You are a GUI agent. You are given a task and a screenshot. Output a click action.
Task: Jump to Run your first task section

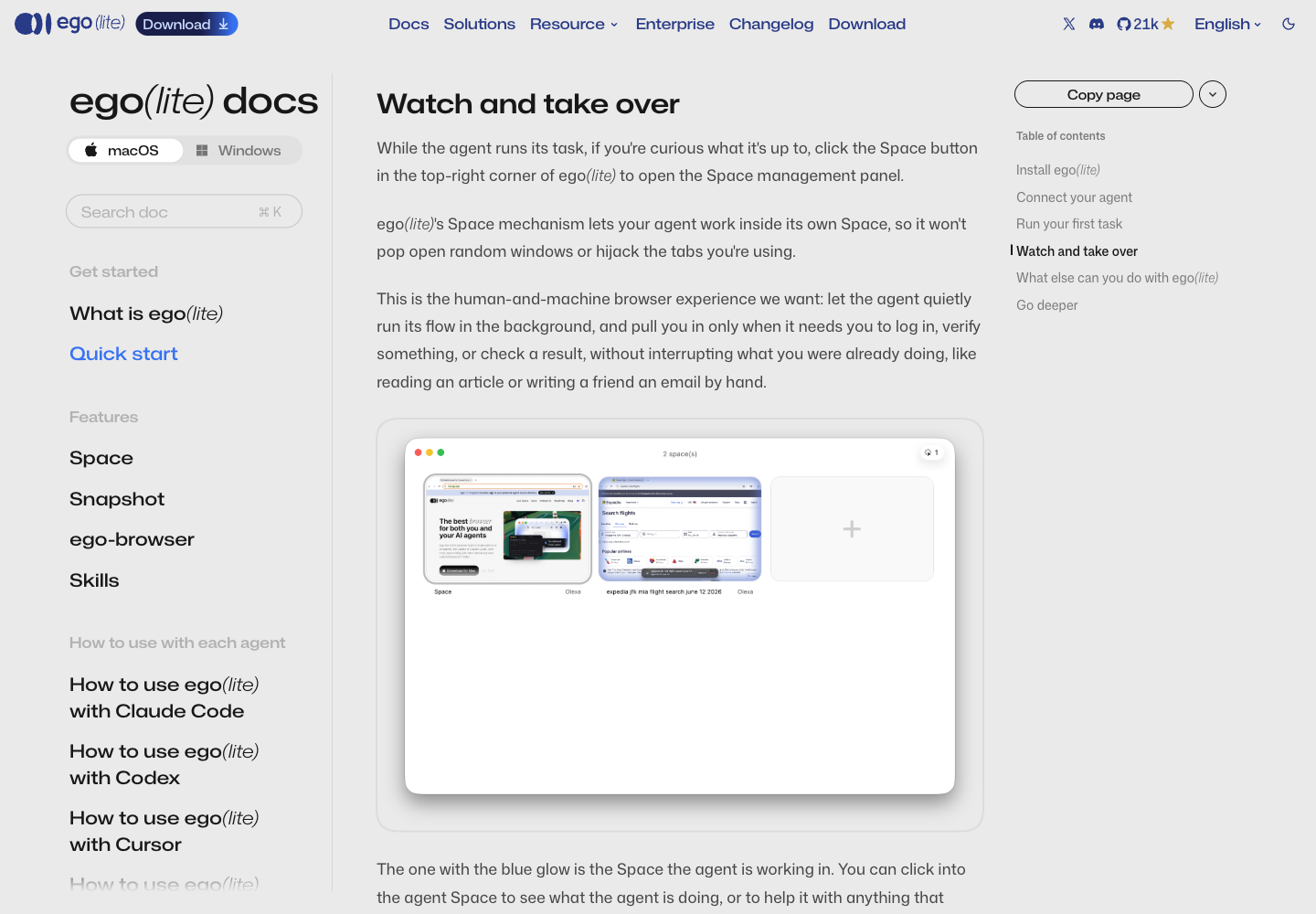point(1069,224)
